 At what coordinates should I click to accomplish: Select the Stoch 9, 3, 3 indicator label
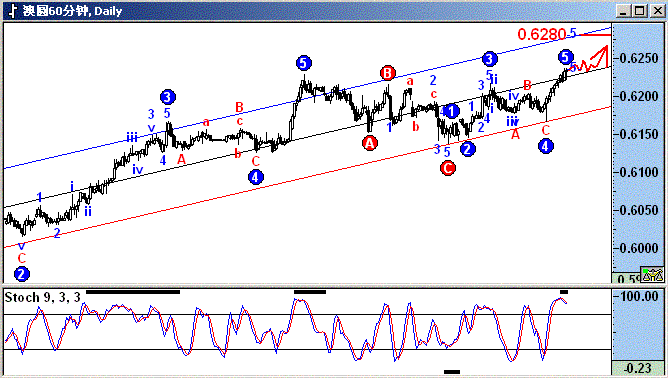pos(43,297)
